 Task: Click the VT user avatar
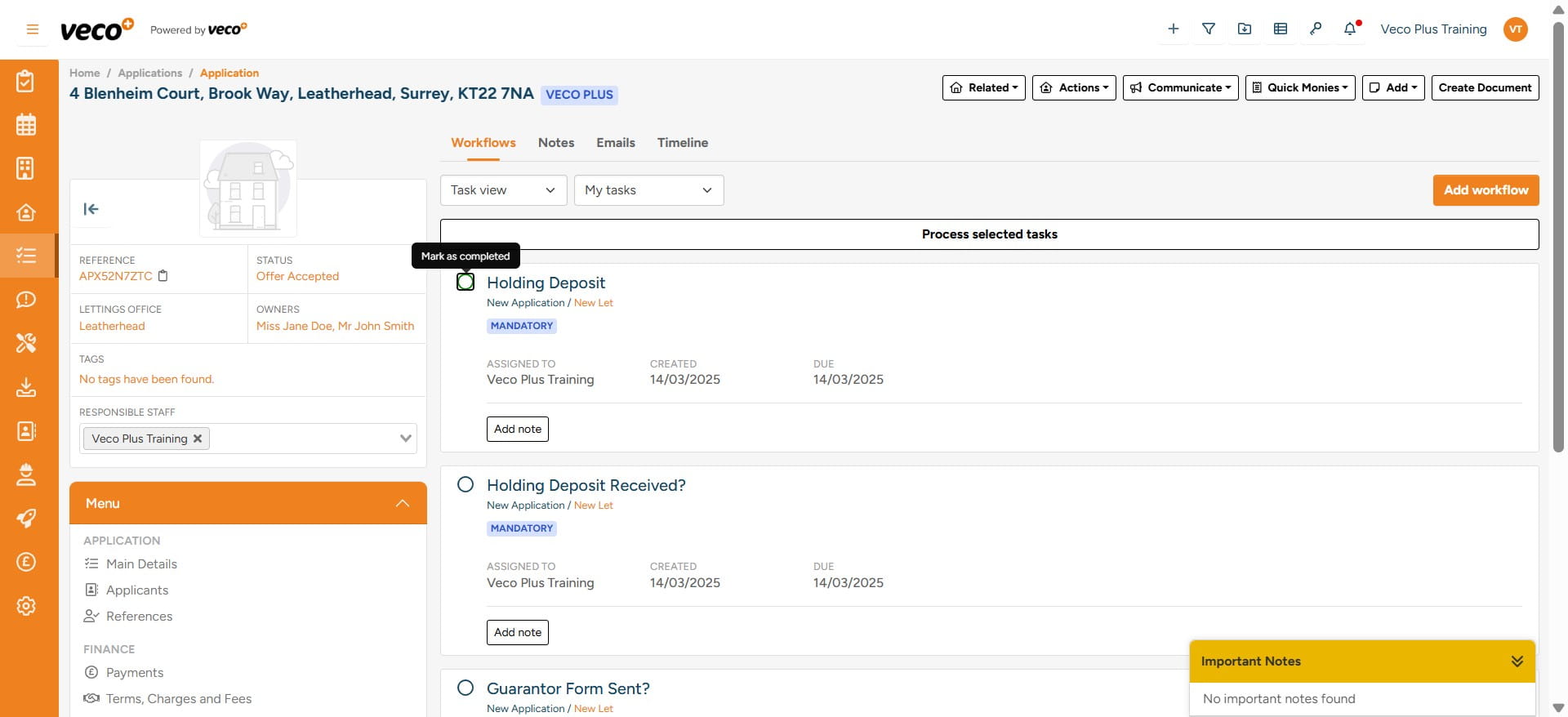pos(1516,29)
